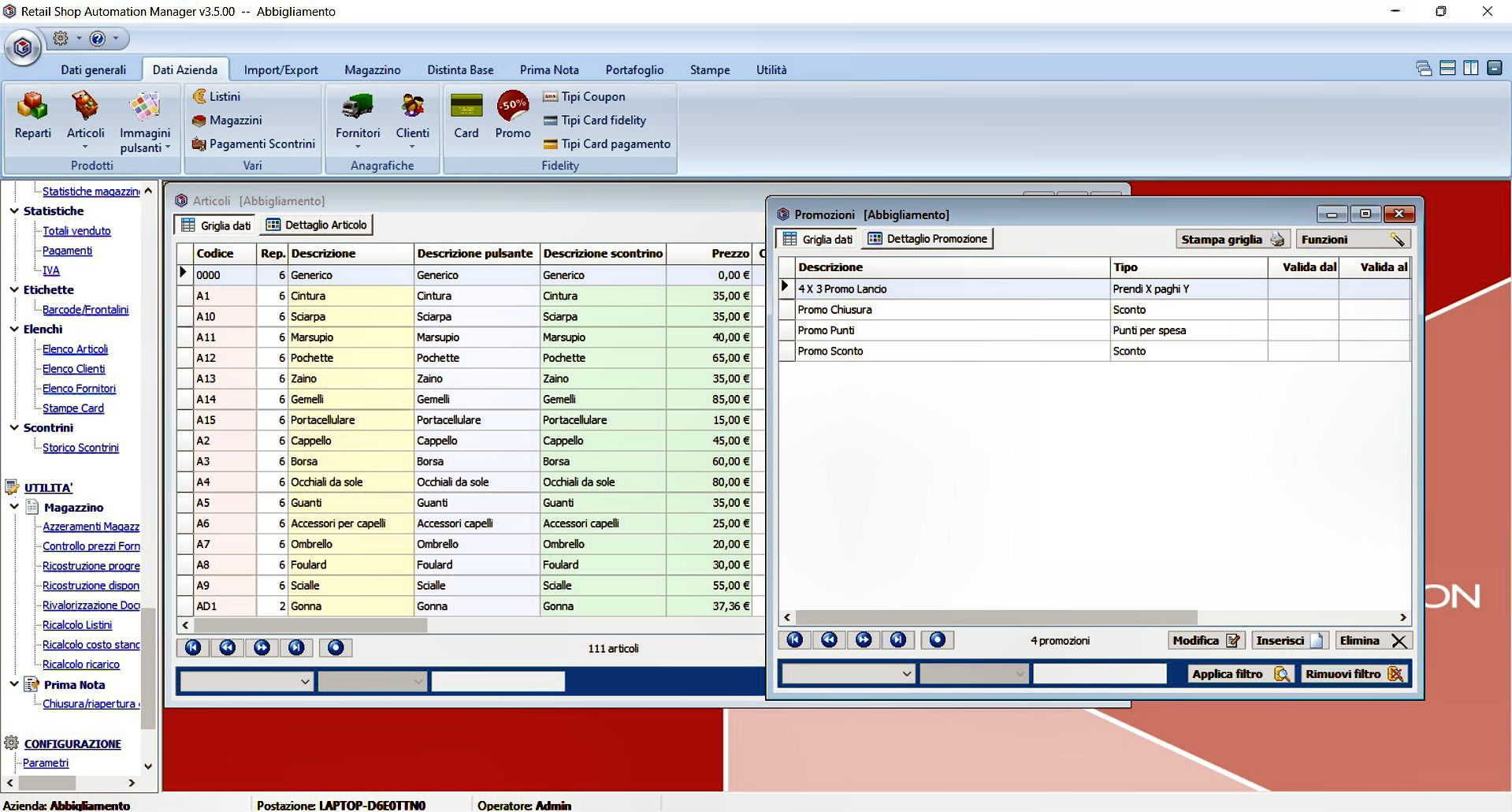Open the -50% Promo icon
The height and width of the screenshot is (812, 1512).
pos(513,116)
